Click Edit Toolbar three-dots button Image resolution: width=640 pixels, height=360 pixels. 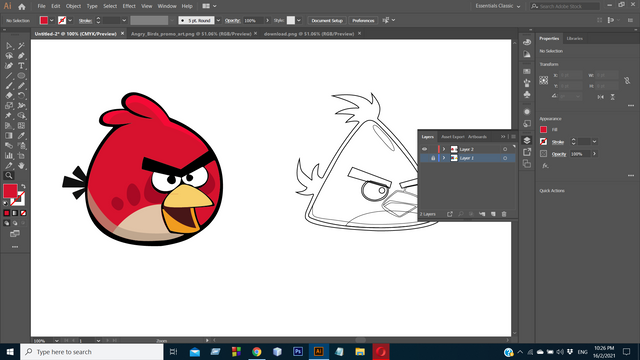(x=15, y=247)
